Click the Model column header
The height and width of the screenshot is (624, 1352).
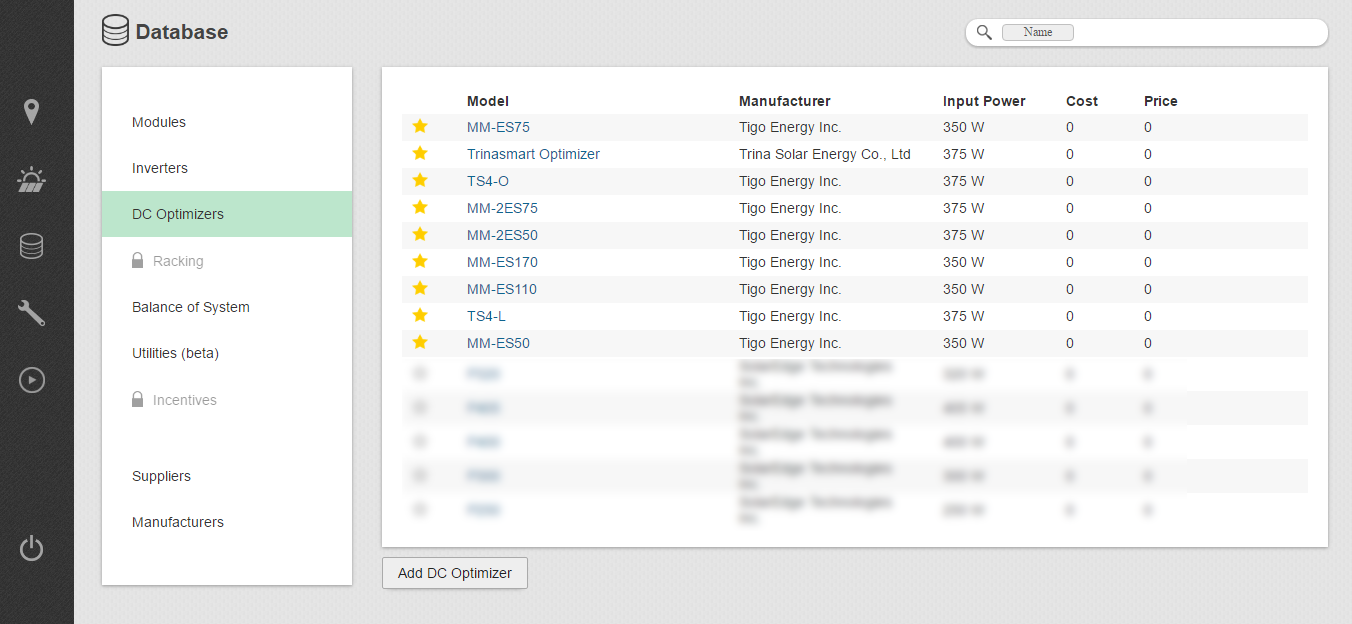[x=488, y=101]
